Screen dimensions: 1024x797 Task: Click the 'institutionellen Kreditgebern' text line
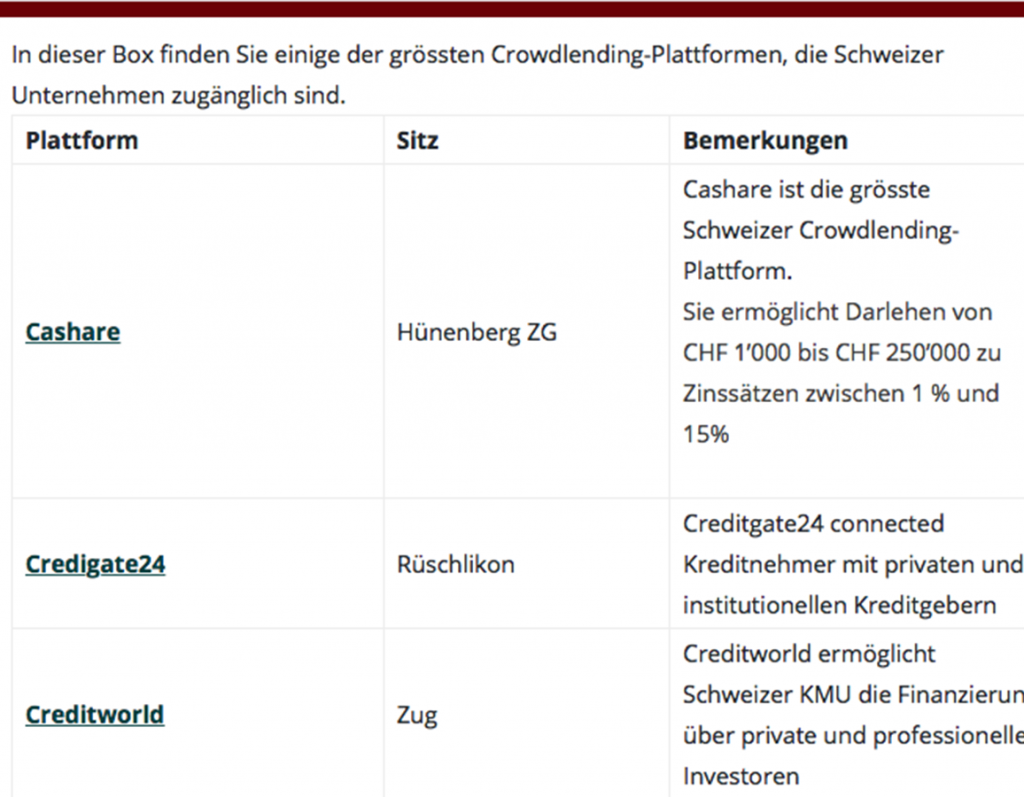click(839, 605)
